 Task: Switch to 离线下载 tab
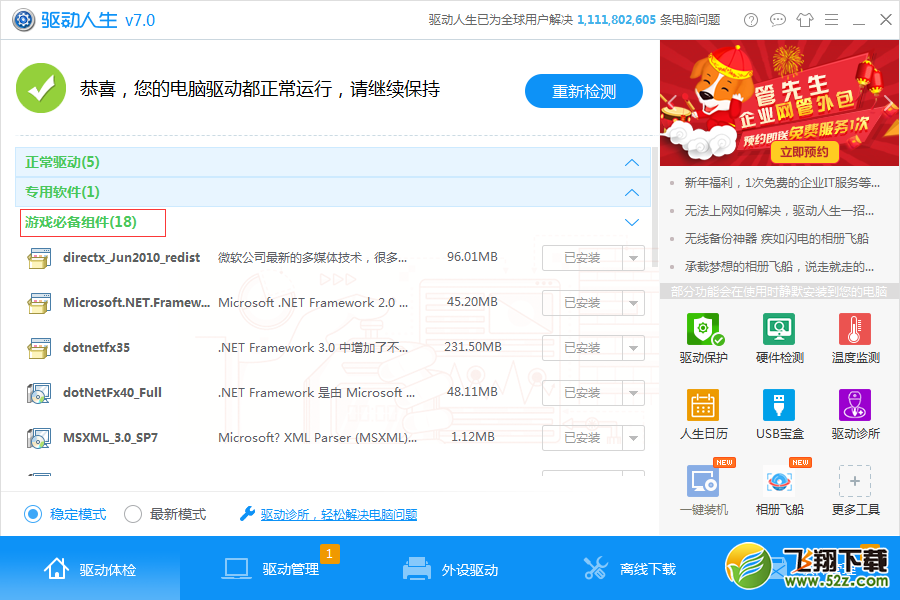pos(630,568)
